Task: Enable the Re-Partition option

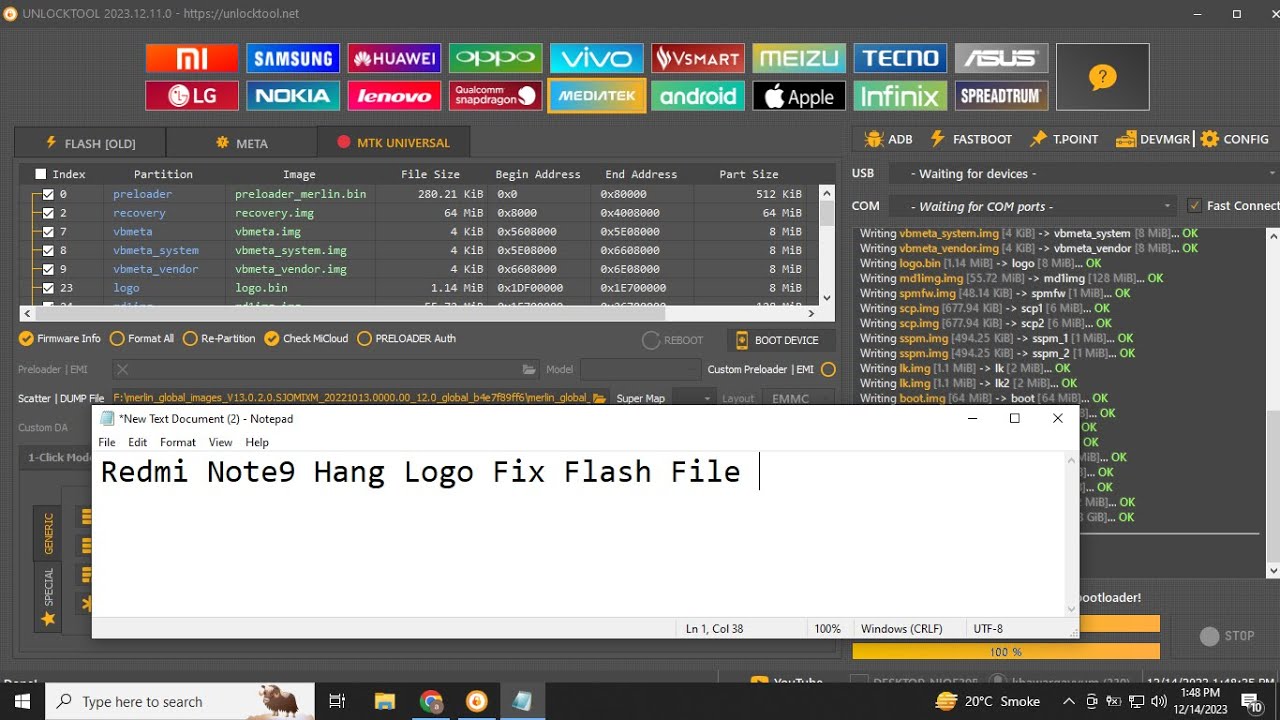Action: [220, 338]
